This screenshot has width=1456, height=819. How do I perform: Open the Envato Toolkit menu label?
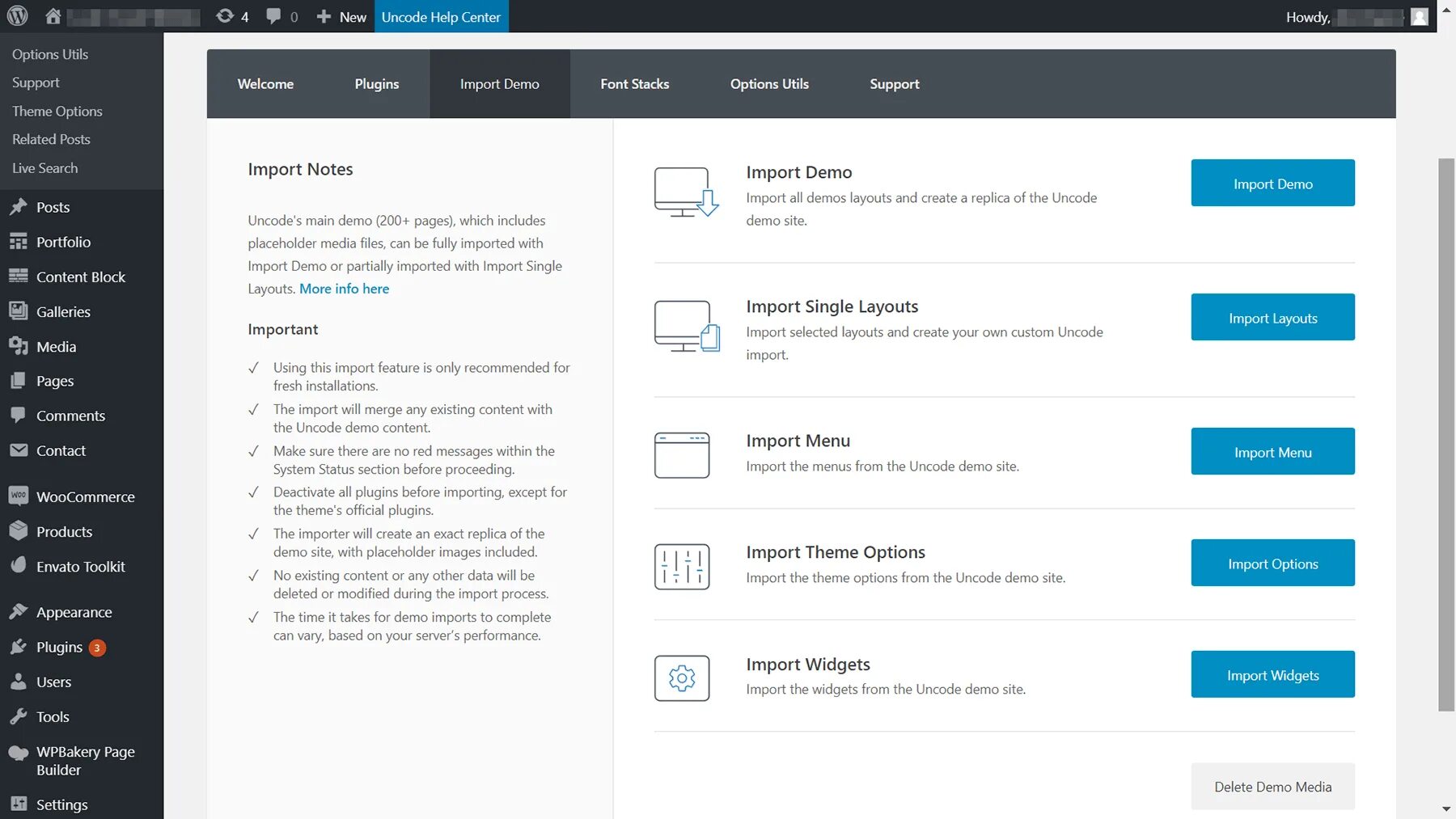point(81,566)
